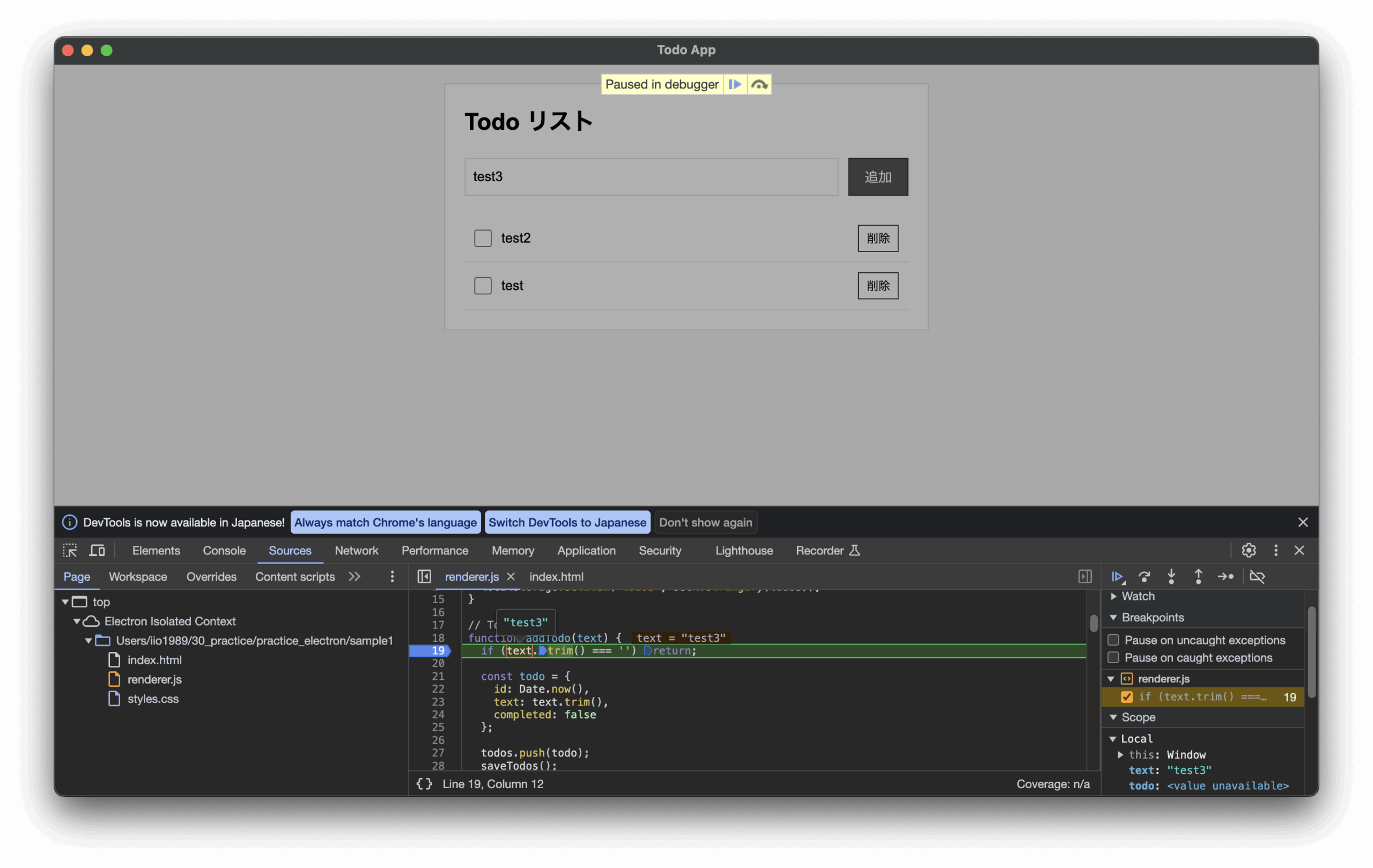
Task: Enable Pause on uncaught exceptions
Action: point(1113,640)
